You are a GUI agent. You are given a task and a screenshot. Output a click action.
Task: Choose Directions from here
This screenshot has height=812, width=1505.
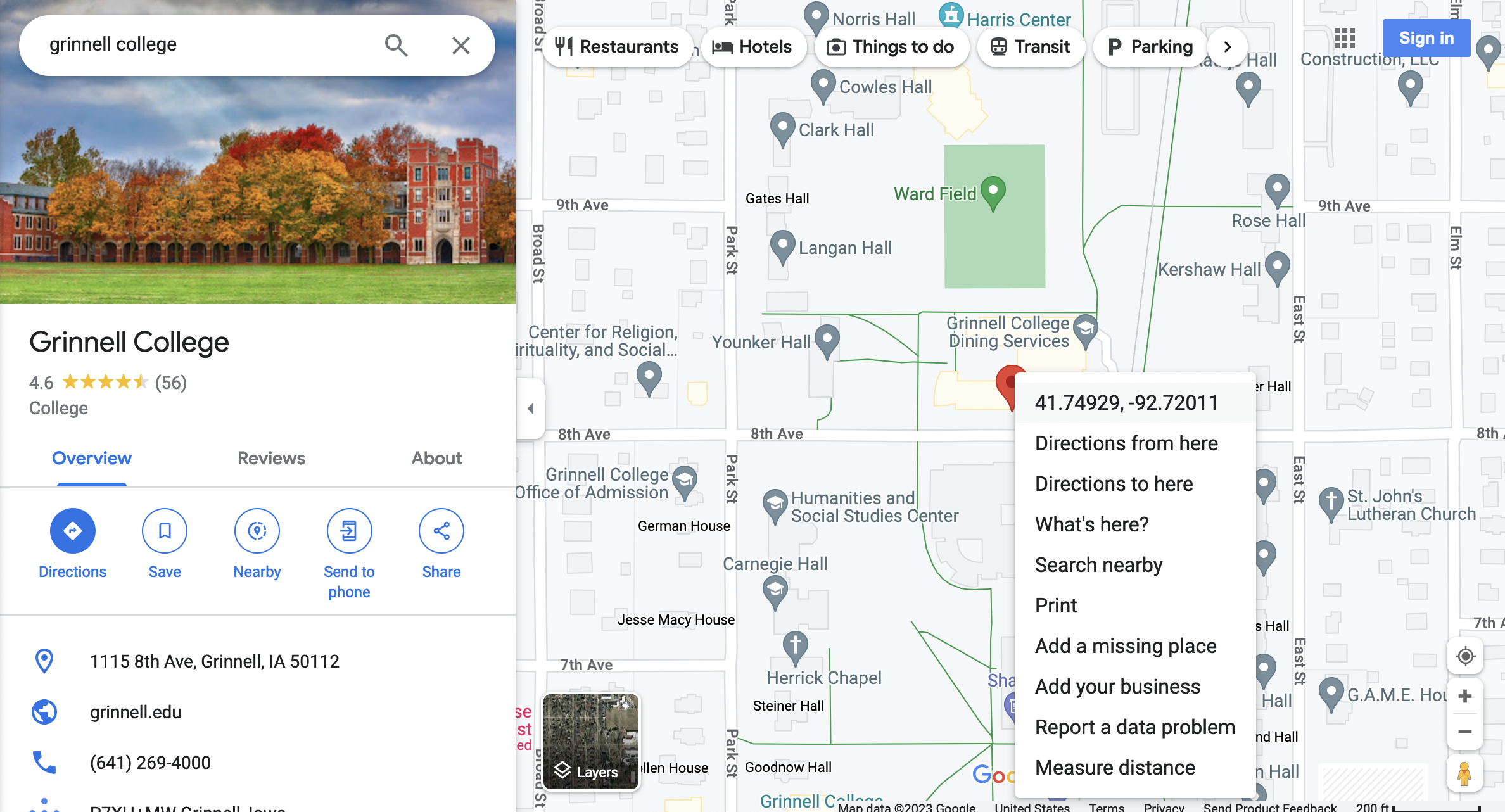click(1134, 443)
